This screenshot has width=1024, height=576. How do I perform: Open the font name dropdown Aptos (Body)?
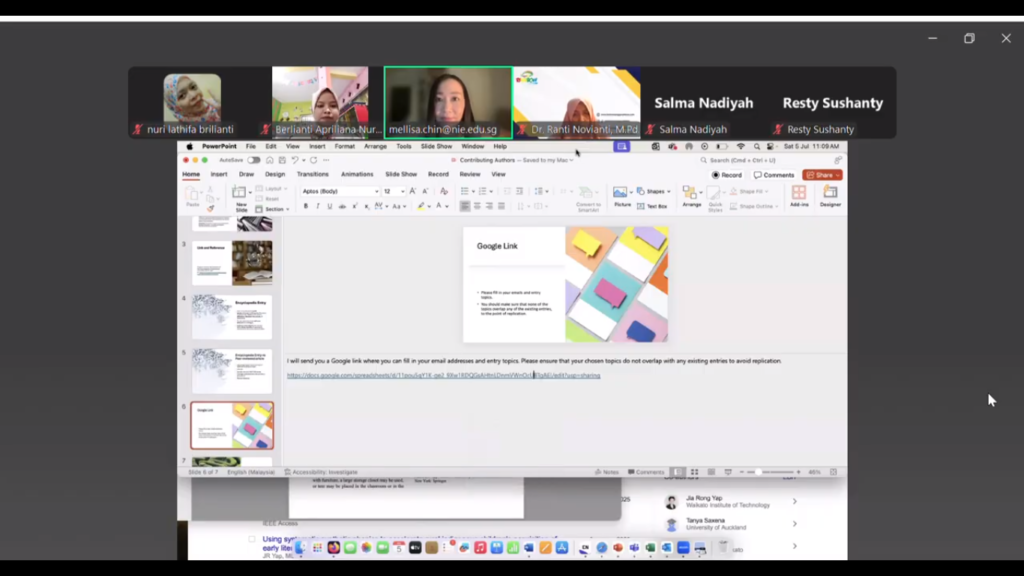(338, 191)
